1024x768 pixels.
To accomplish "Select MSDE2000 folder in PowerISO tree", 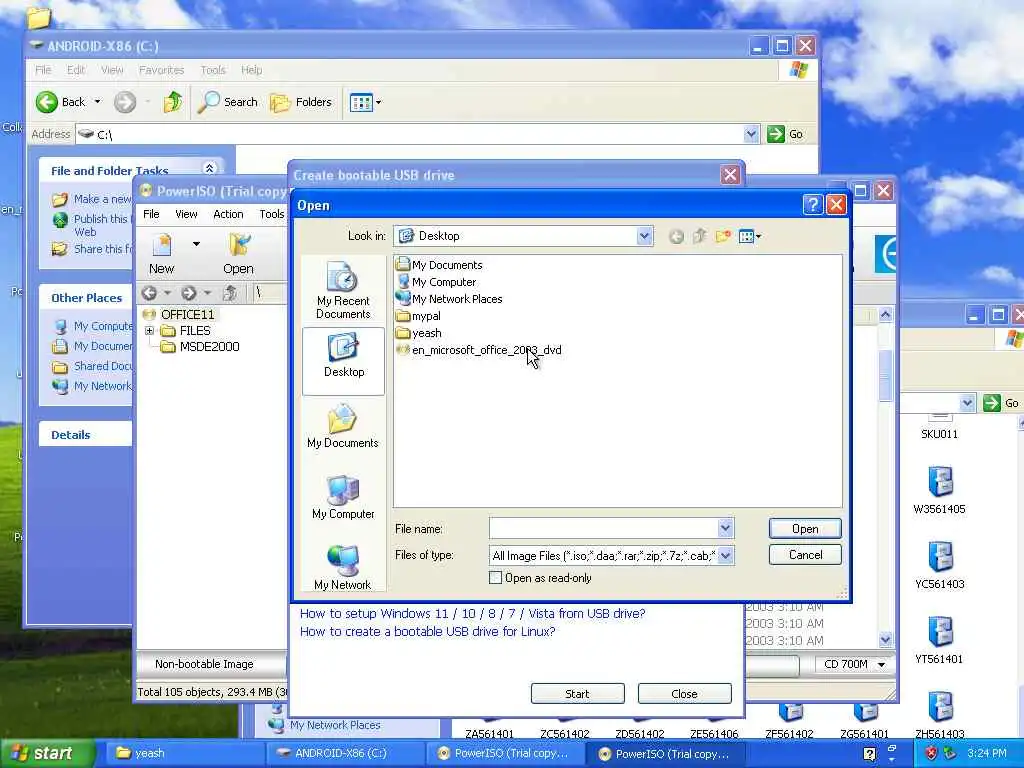I will coord(209,347).
